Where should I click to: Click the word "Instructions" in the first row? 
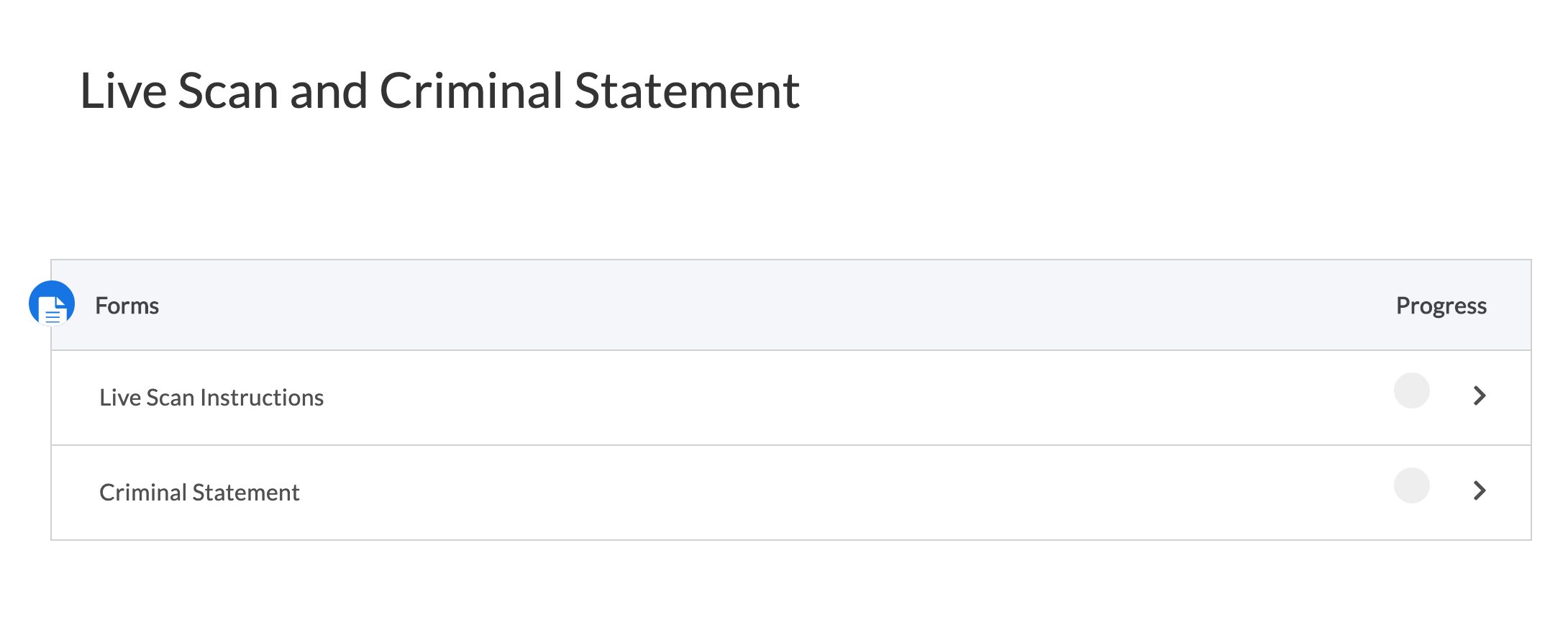[x=262, y=398]
